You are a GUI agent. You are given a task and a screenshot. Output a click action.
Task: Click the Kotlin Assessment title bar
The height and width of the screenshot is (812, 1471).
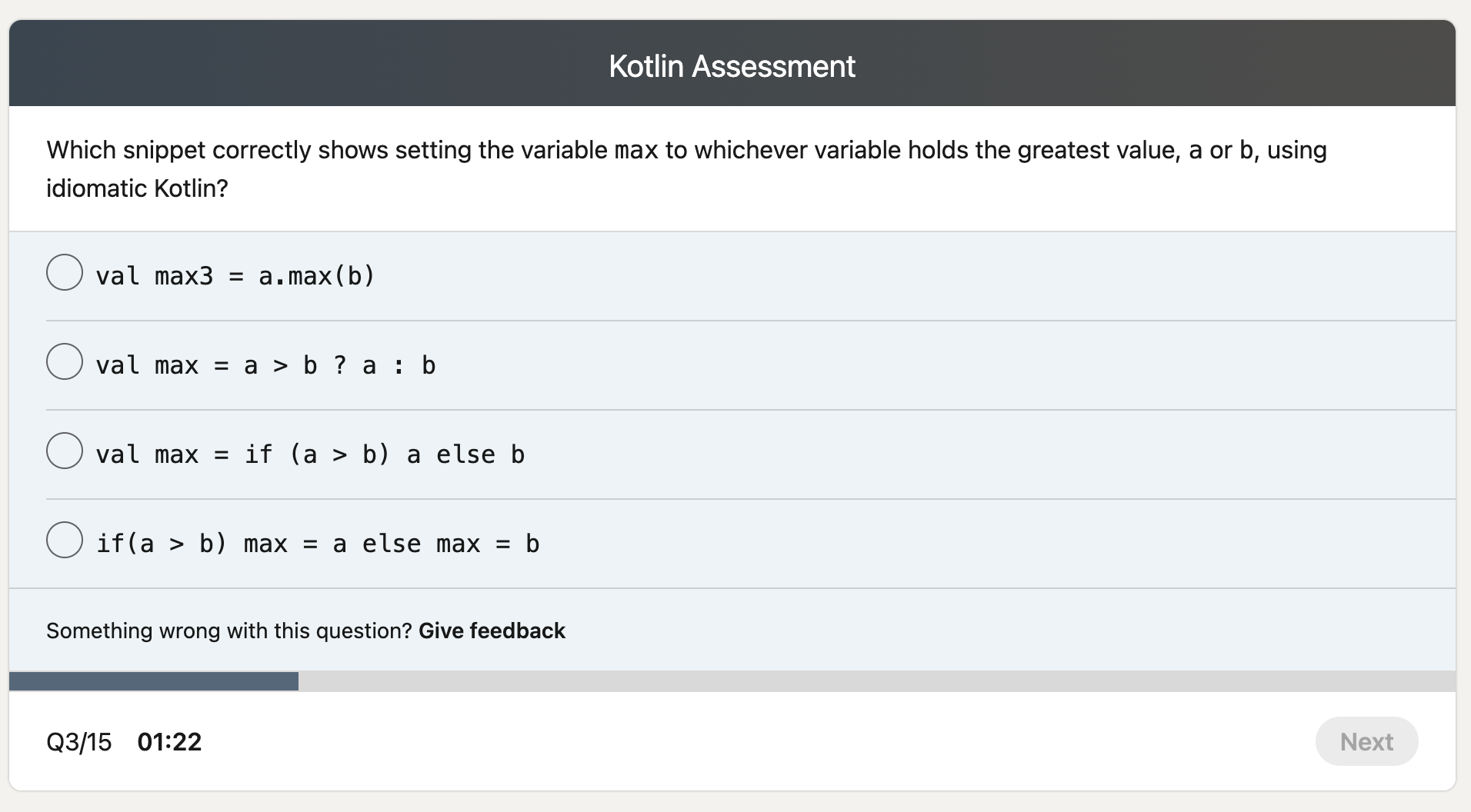coord(731,65)
